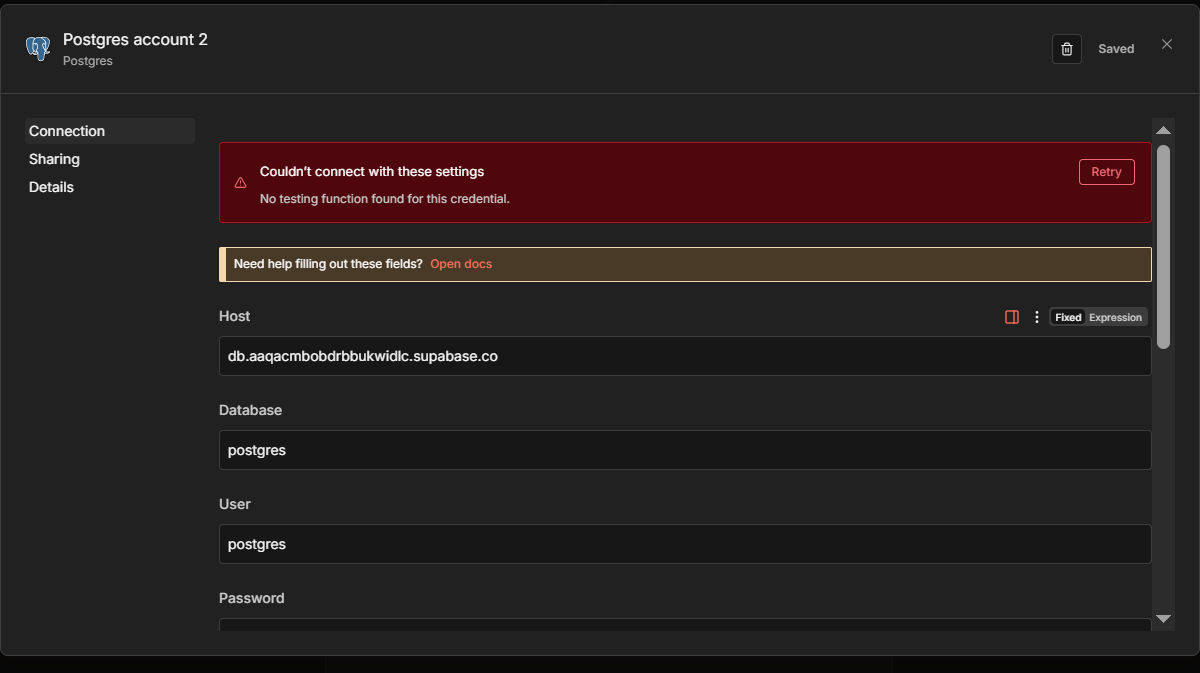This screenshot has height=673, width=1200.
Task: Open the three-dot options menu for Host
Action: (1037, 317)
